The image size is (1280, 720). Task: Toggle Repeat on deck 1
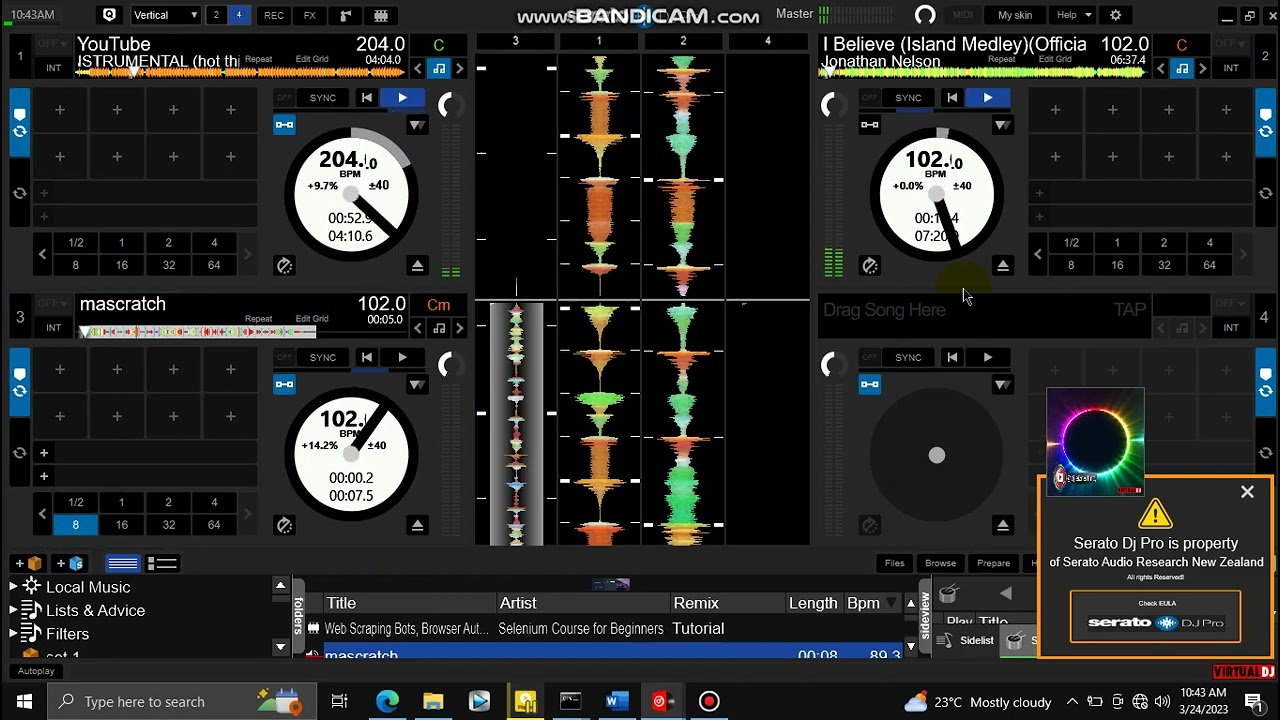point(259,60)
